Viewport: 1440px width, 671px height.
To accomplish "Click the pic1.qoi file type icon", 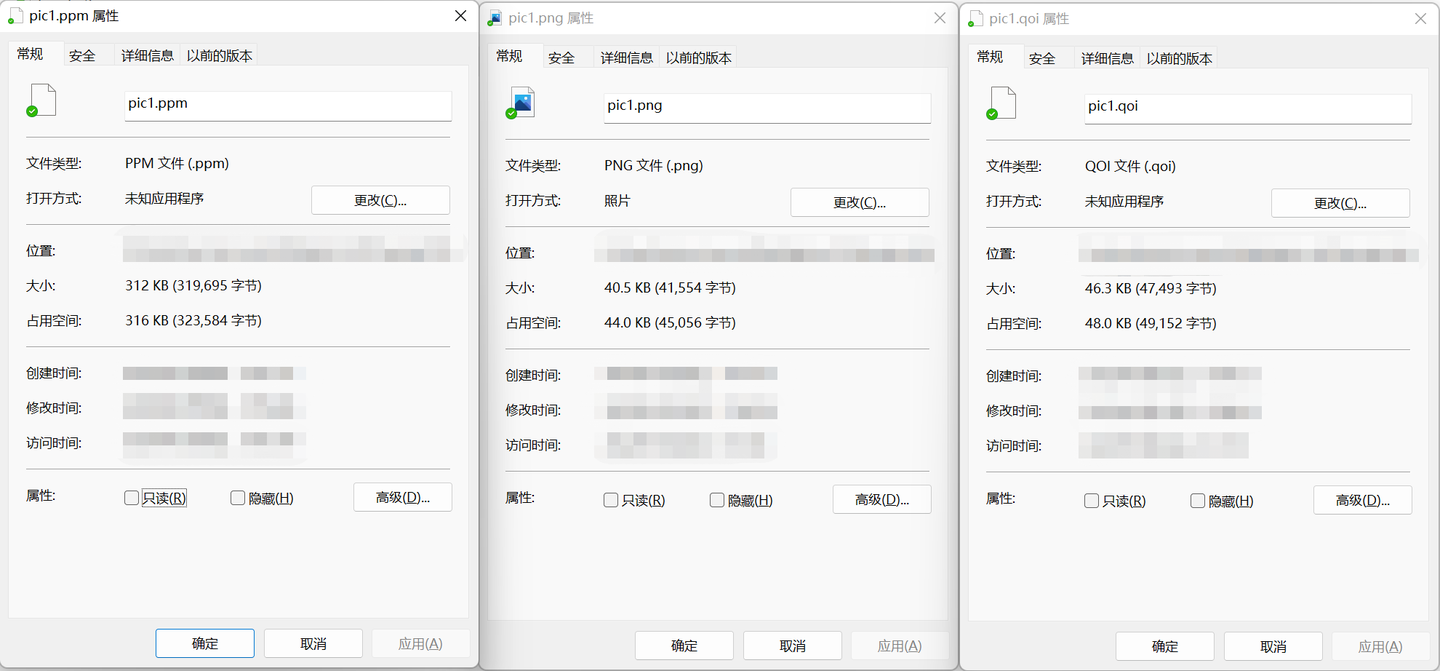I will point(1001,103).
